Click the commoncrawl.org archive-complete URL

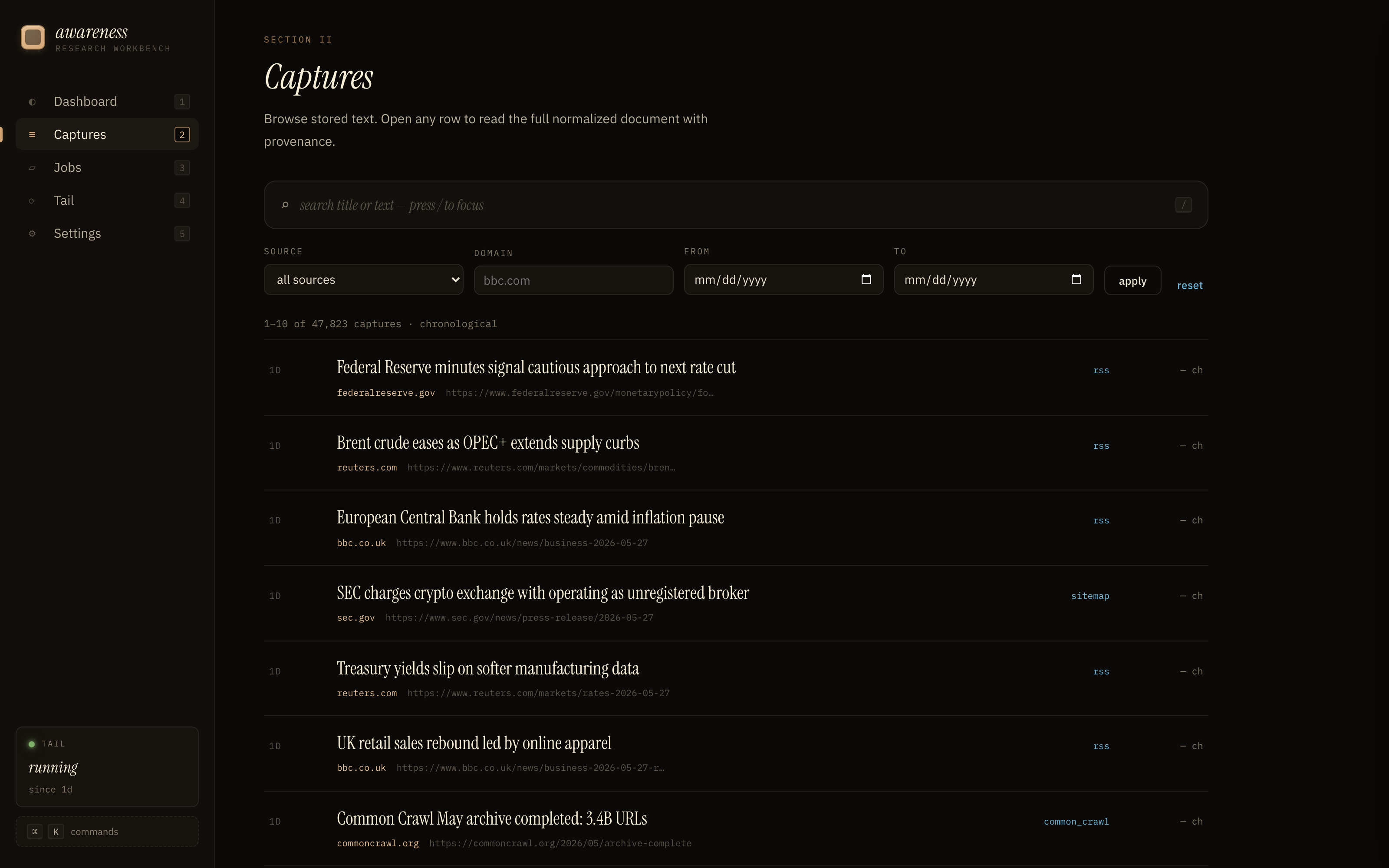pyautogui.click(x=560, y=843)
